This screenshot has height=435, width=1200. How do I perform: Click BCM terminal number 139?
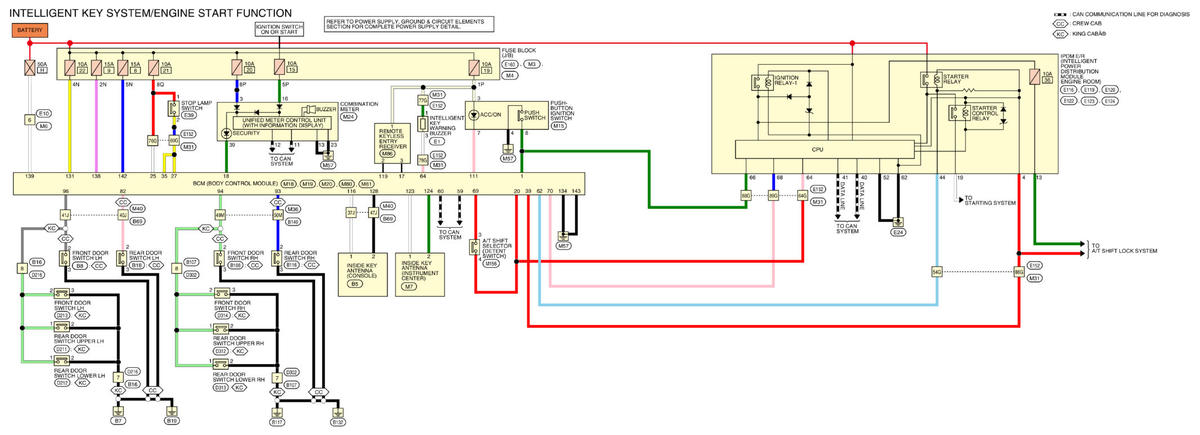click(x=29, y=175)
